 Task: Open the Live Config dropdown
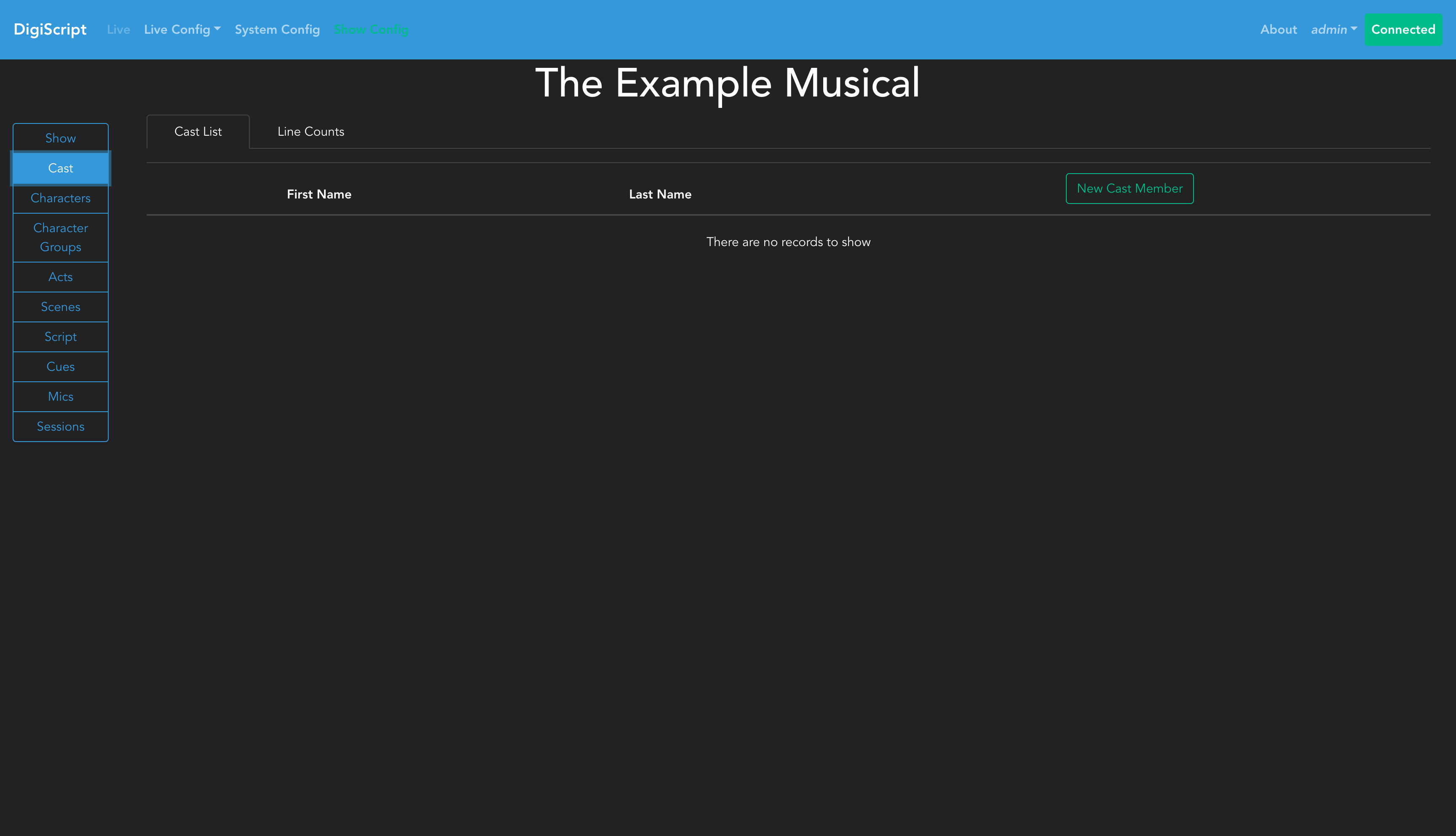click(182, 29)
